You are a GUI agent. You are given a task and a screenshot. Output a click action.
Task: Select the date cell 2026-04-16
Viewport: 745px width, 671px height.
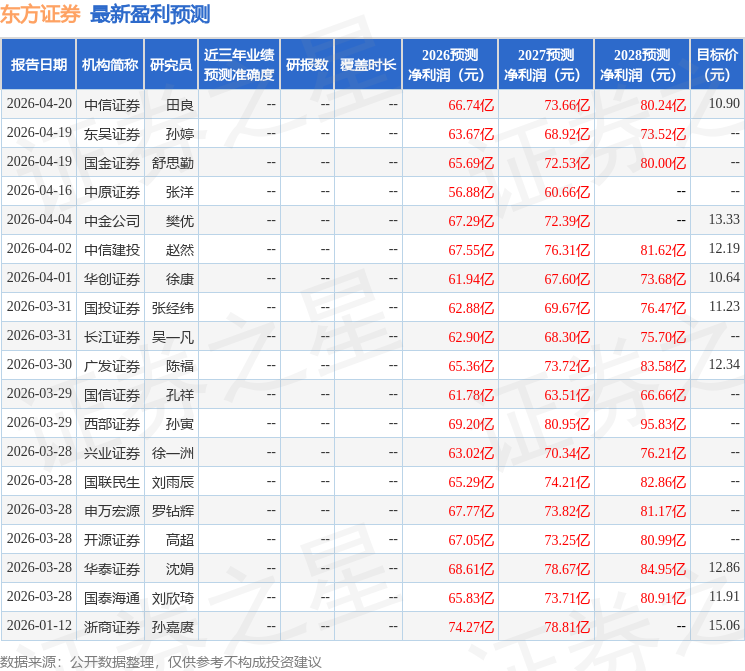[39, 191]
